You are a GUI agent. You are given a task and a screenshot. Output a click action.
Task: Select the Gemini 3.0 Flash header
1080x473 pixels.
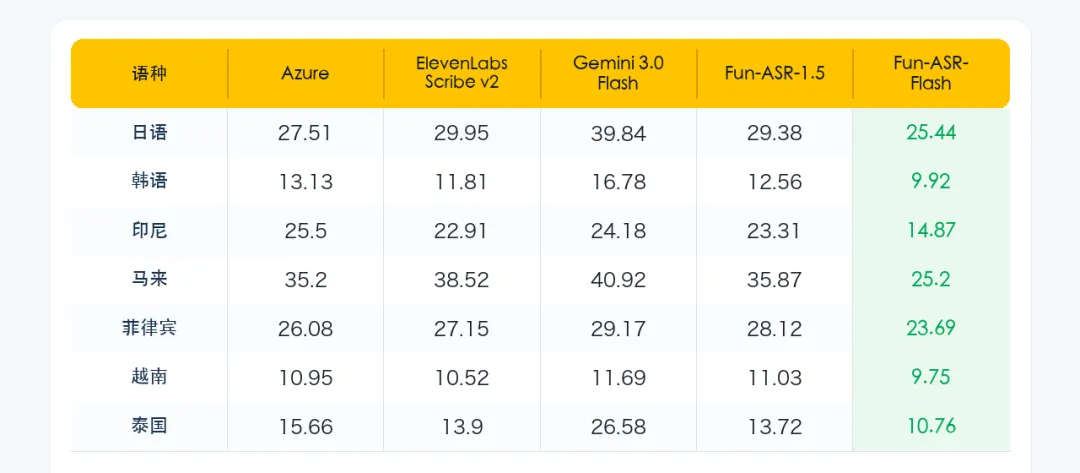pyautogui.click(x=618, y=73)
